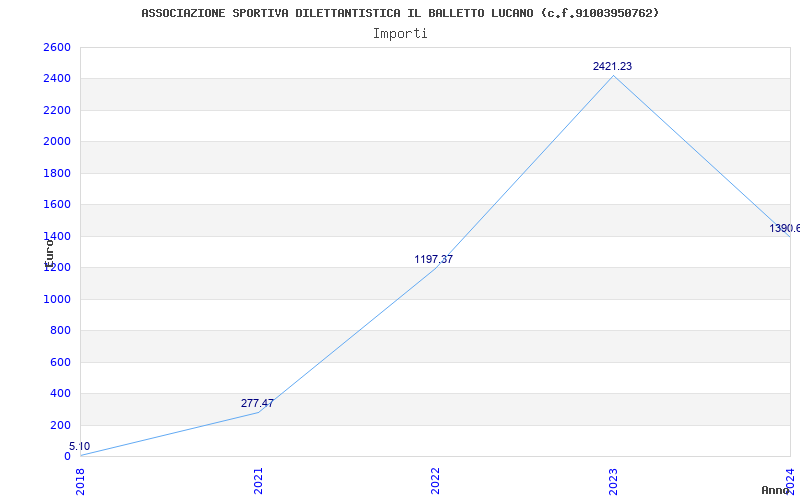
Task: Click the 1600 y-axis tick label
Action: click(x=57, y=205)
